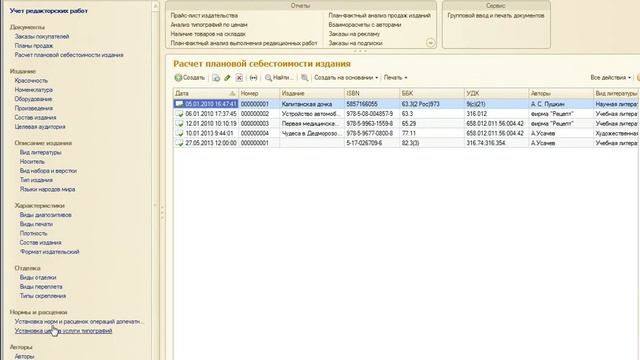Click the green pencil edit icon

tap(227, 78)
